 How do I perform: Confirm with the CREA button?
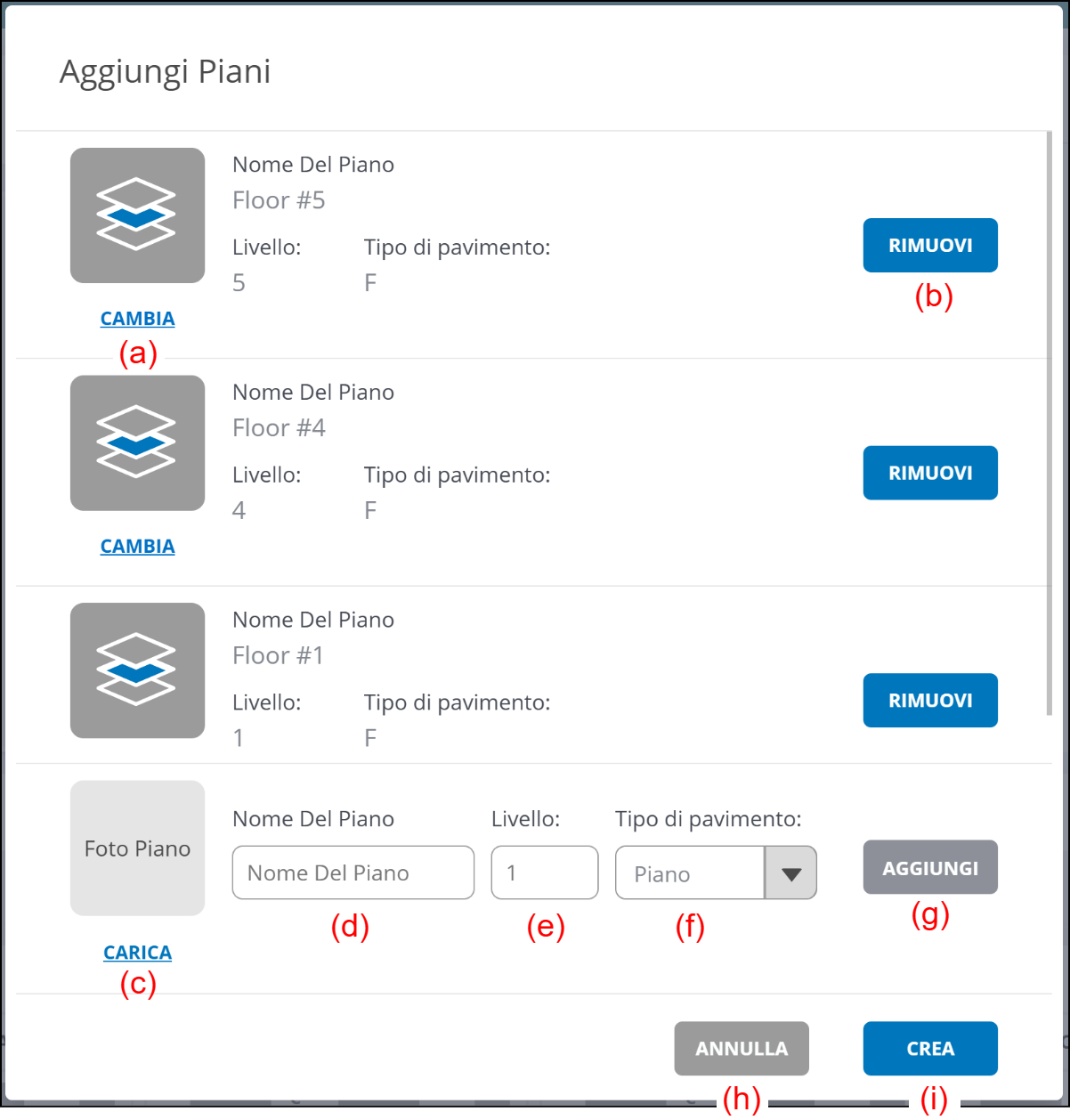[x=929, y=1049]
